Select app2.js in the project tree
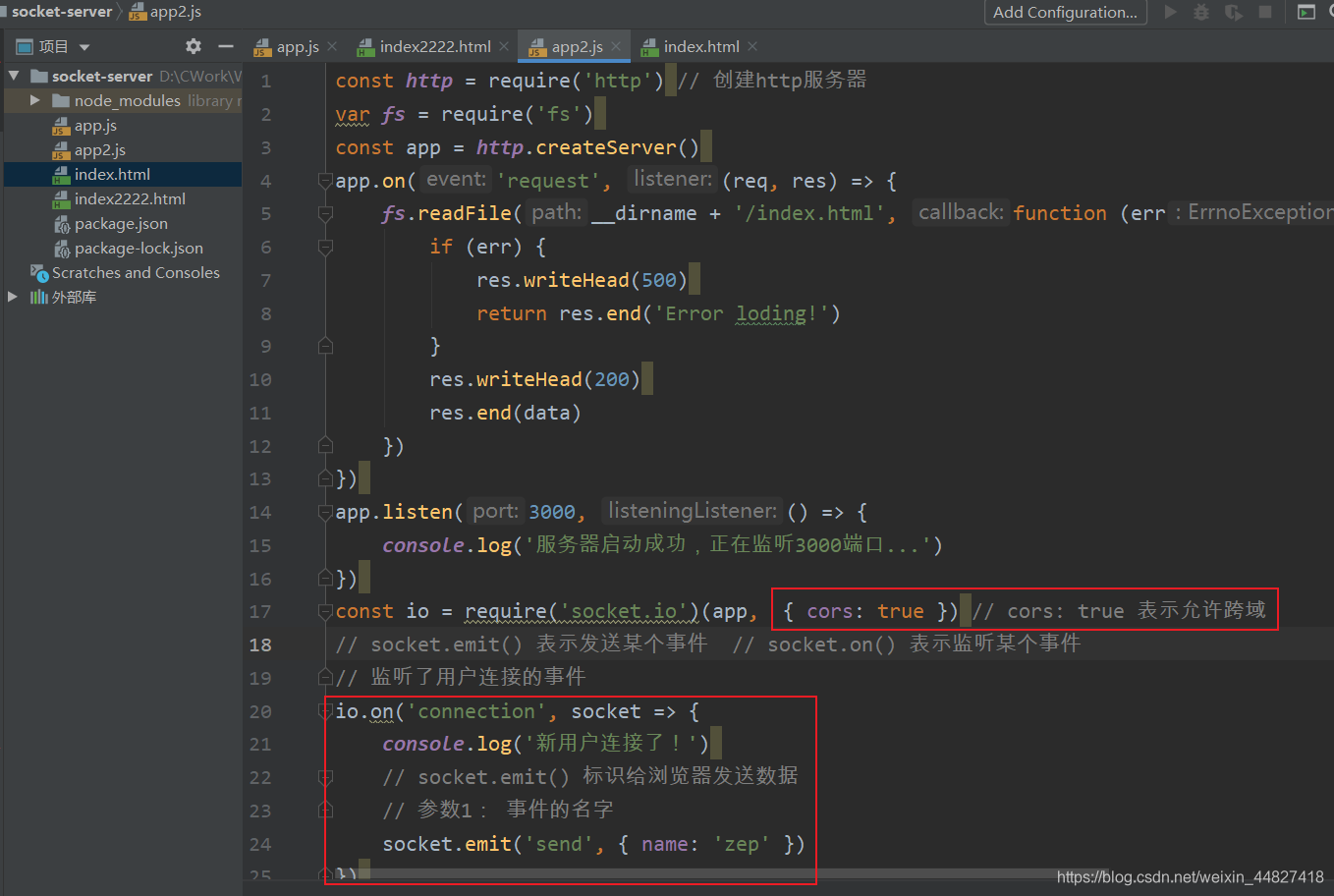This screenshot has width=1334, height=896. coord(100,149)
